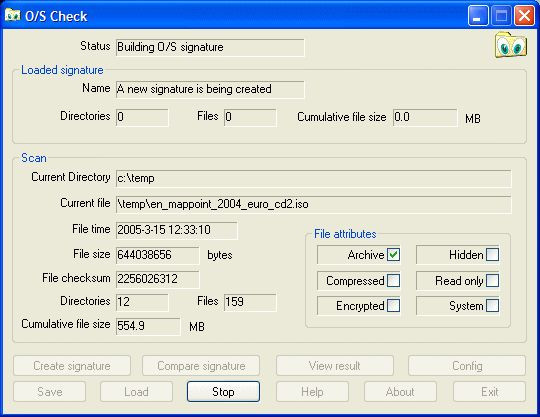This screenshot has height=417, width=540.
Task: Click the loaded signature Name field
Action: [x=210, y=90]
